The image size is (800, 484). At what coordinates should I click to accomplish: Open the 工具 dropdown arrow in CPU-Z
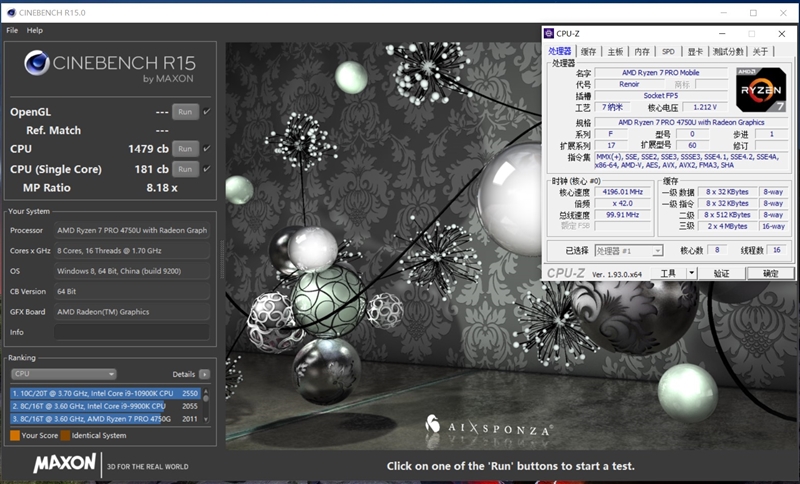691,273
